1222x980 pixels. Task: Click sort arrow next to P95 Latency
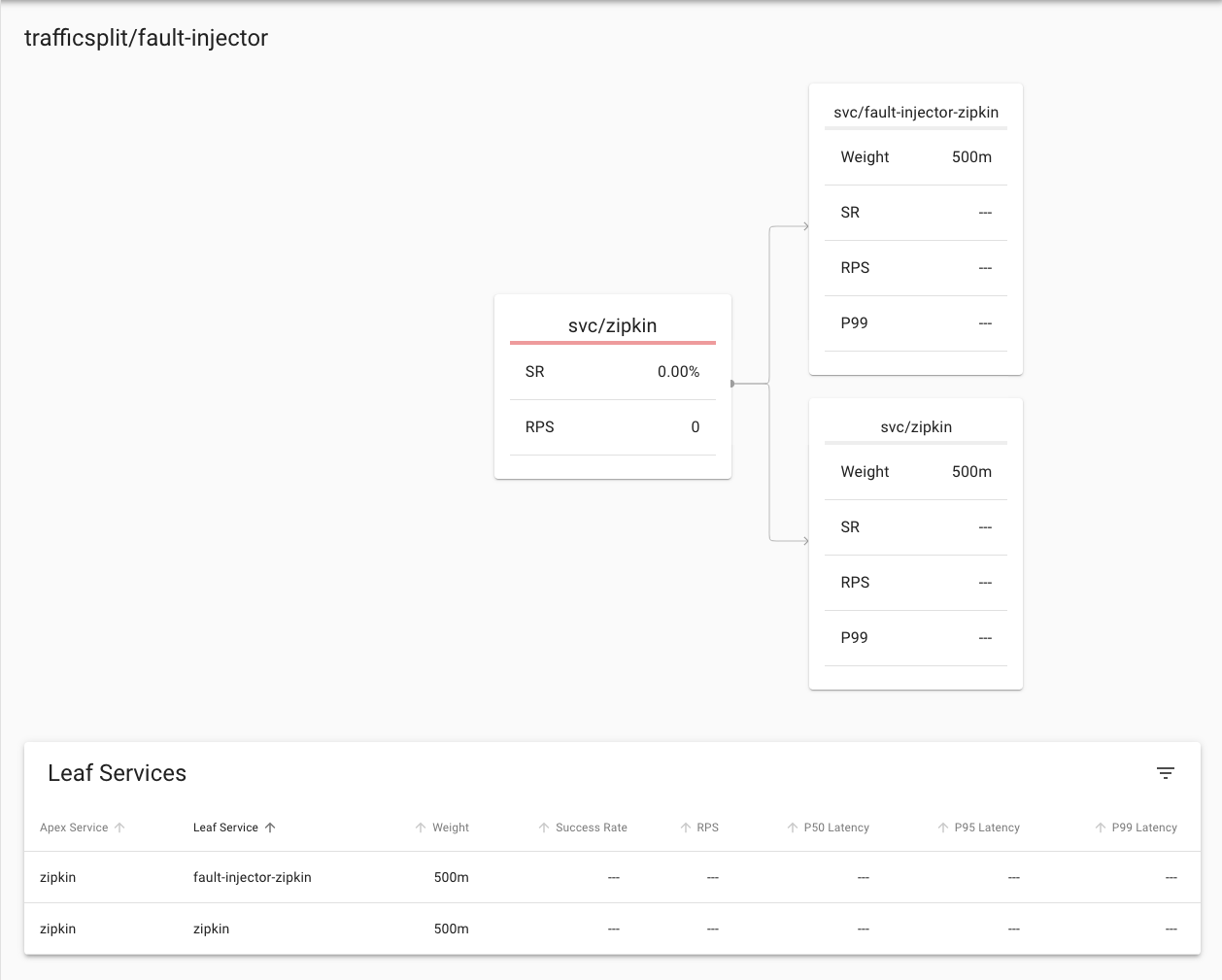tap(943, 828)
